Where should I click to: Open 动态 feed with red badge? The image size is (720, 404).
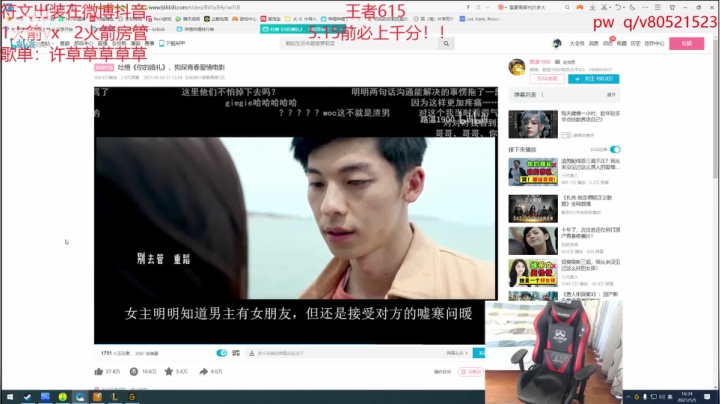pyautogui.click(x=608, y=44)
